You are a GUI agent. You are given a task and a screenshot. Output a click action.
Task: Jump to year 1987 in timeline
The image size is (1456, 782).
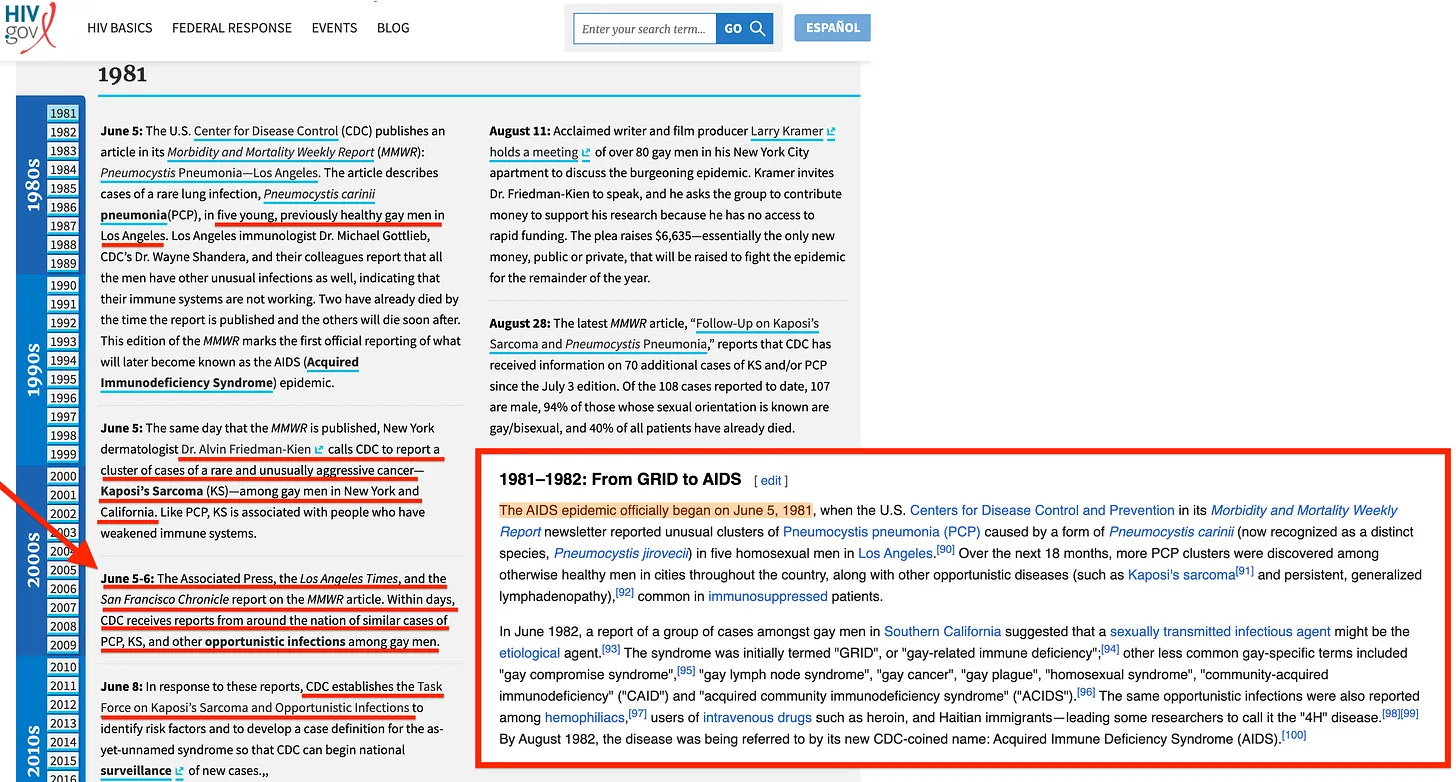(x=63, y=226)
